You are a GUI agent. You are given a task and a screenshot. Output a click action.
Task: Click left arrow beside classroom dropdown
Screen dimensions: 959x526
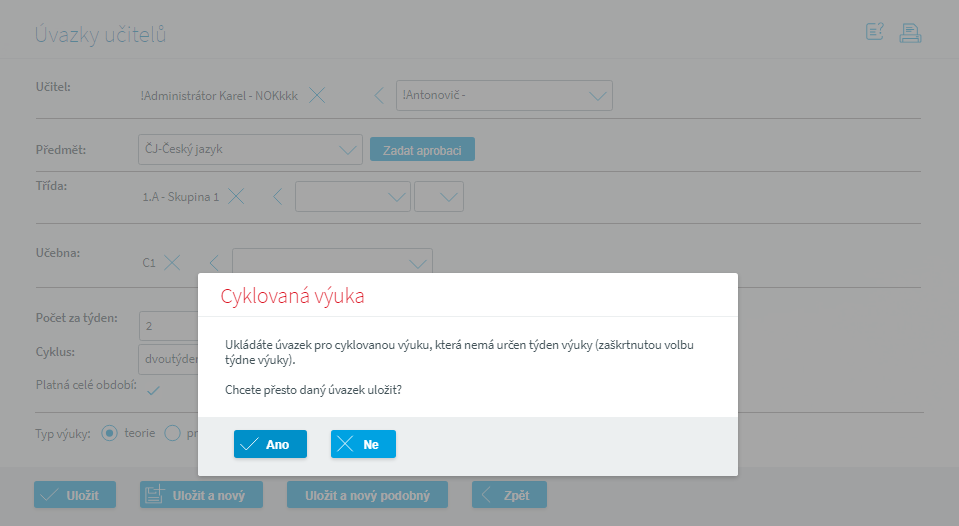[x=213, y=263]
